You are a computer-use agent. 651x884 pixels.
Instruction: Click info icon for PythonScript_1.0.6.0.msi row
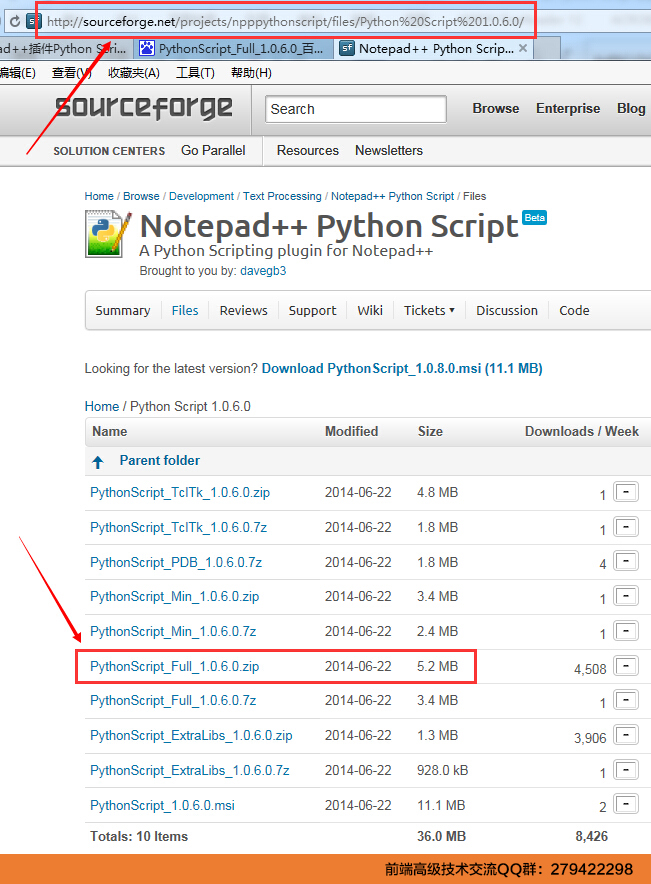[626, 804]
